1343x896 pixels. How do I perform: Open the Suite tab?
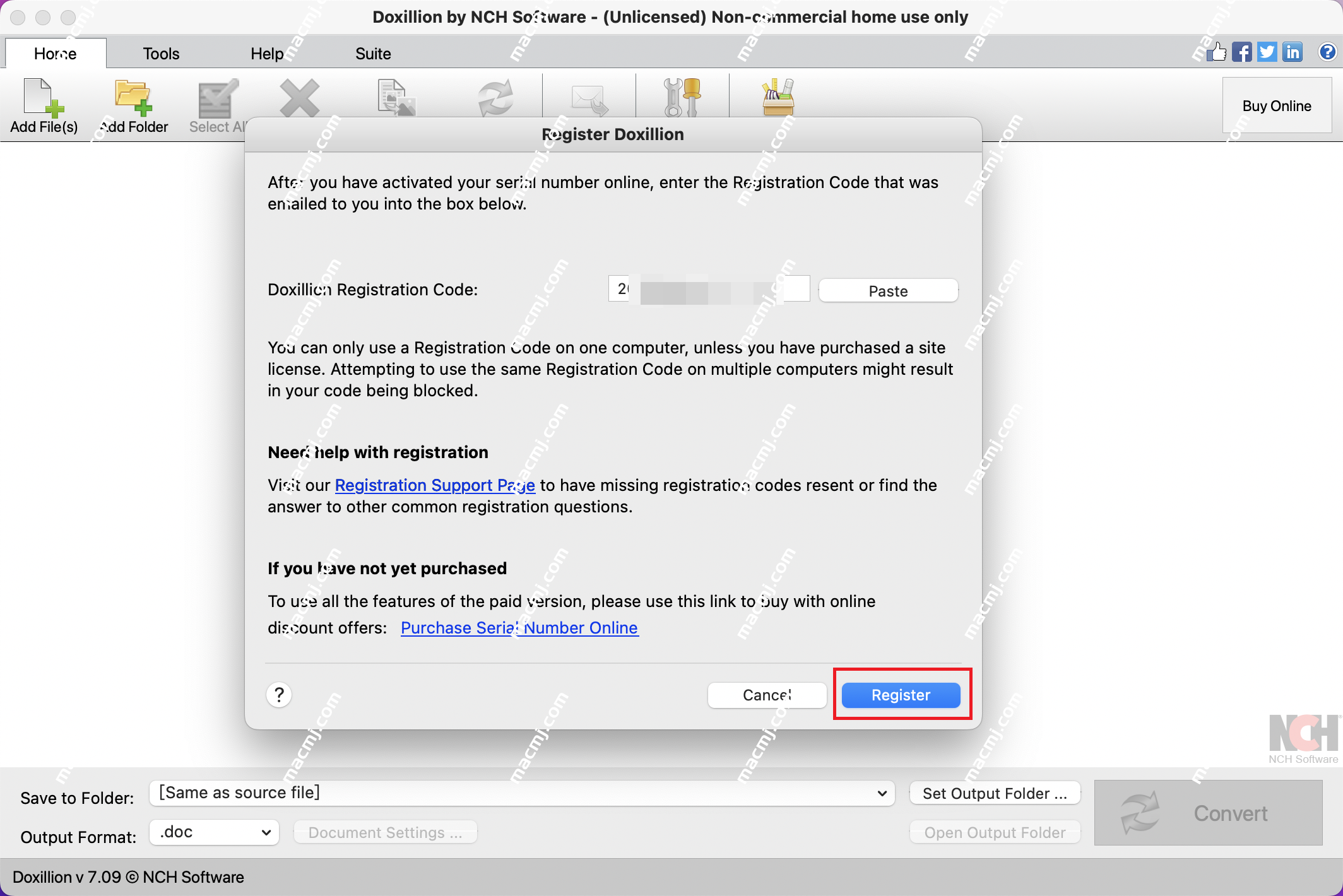[373, 54]
